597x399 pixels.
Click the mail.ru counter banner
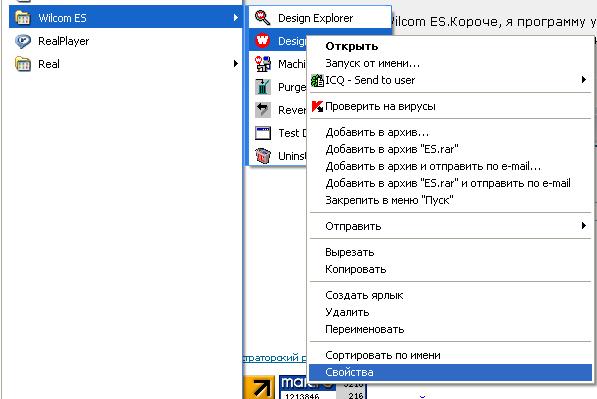click(323, 388)
